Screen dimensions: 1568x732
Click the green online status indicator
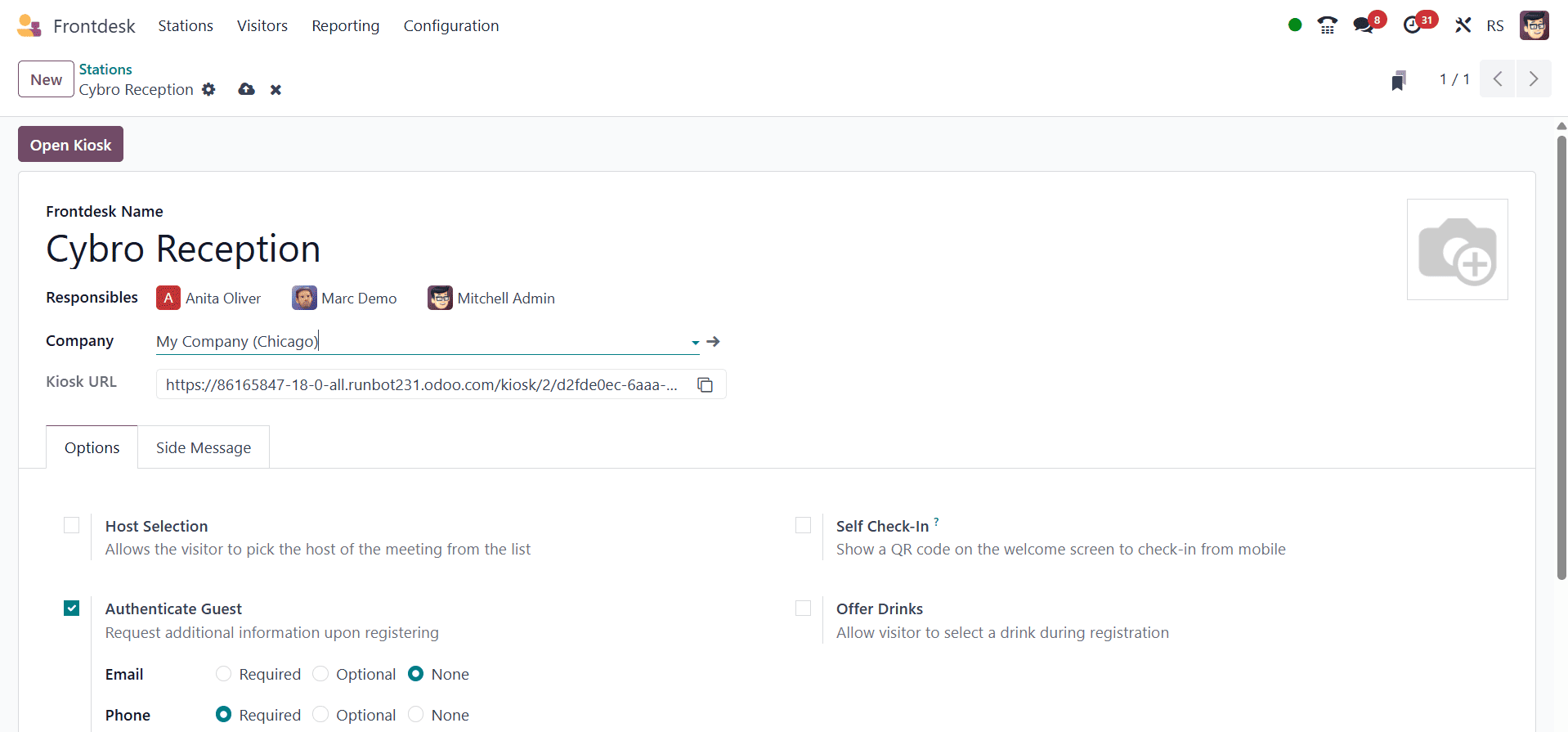1295,25
